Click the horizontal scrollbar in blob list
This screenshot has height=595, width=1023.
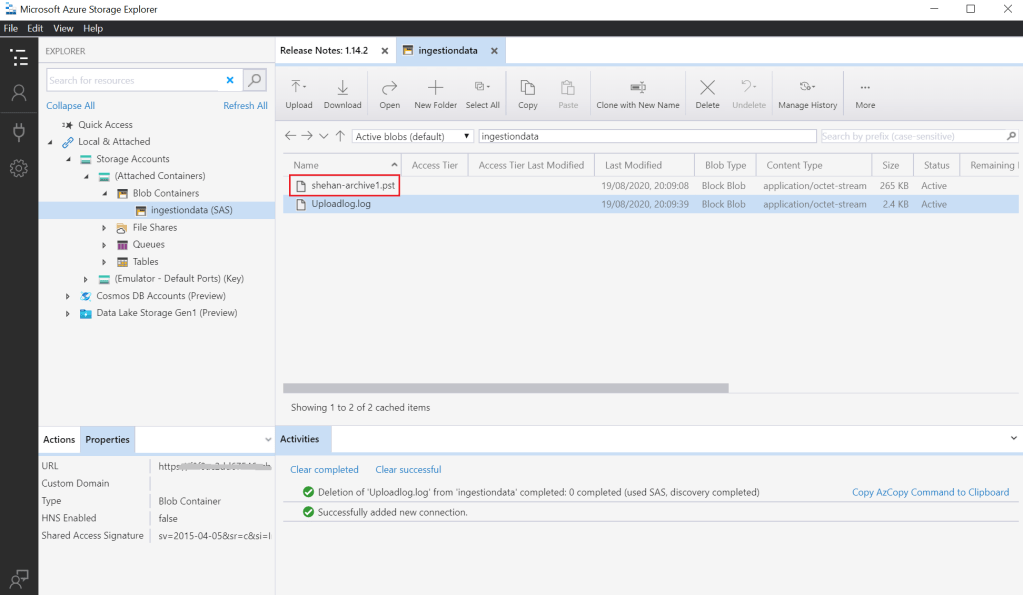click(x=505, y=388)
